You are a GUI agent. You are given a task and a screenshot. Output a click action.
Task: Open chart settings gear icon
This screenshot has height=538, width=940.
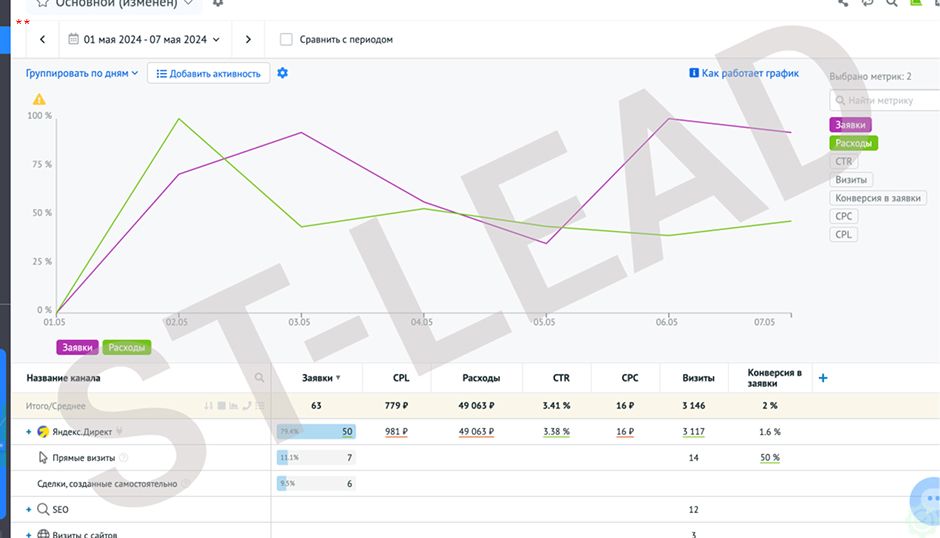click(282, 73)
